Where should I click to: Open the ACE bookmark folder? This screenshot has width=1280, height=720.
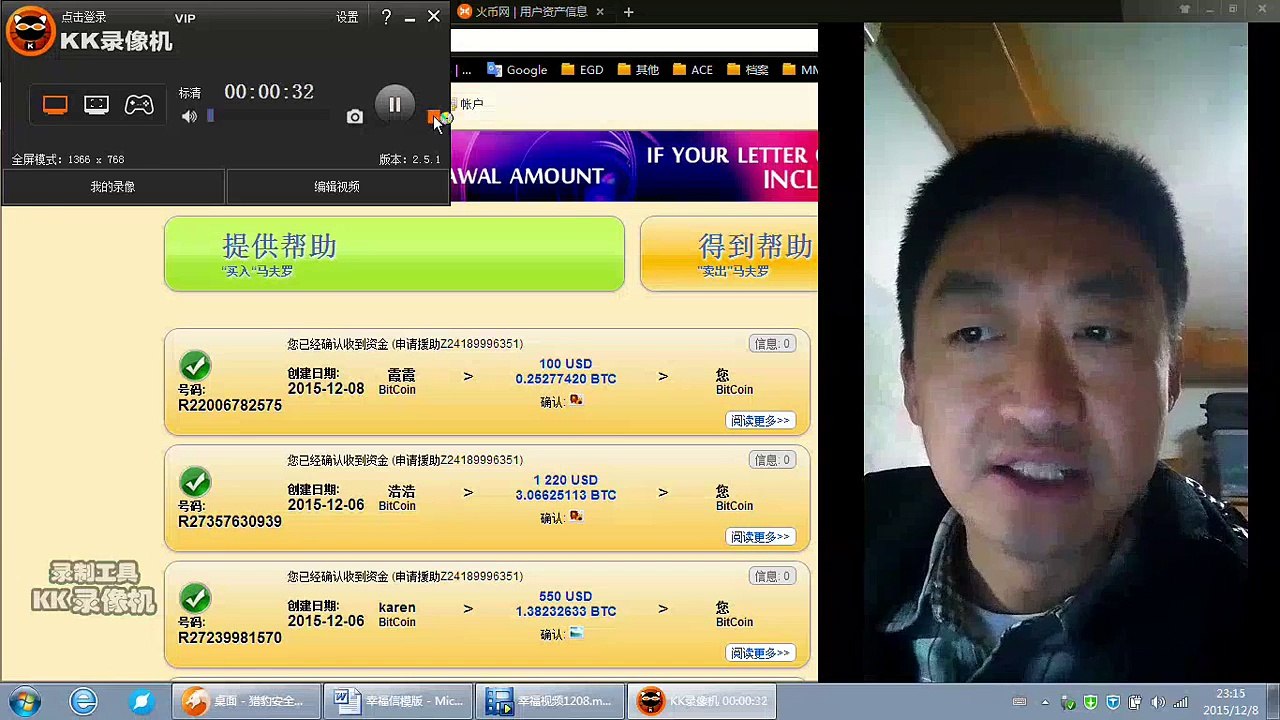click(x=692, y=70)
